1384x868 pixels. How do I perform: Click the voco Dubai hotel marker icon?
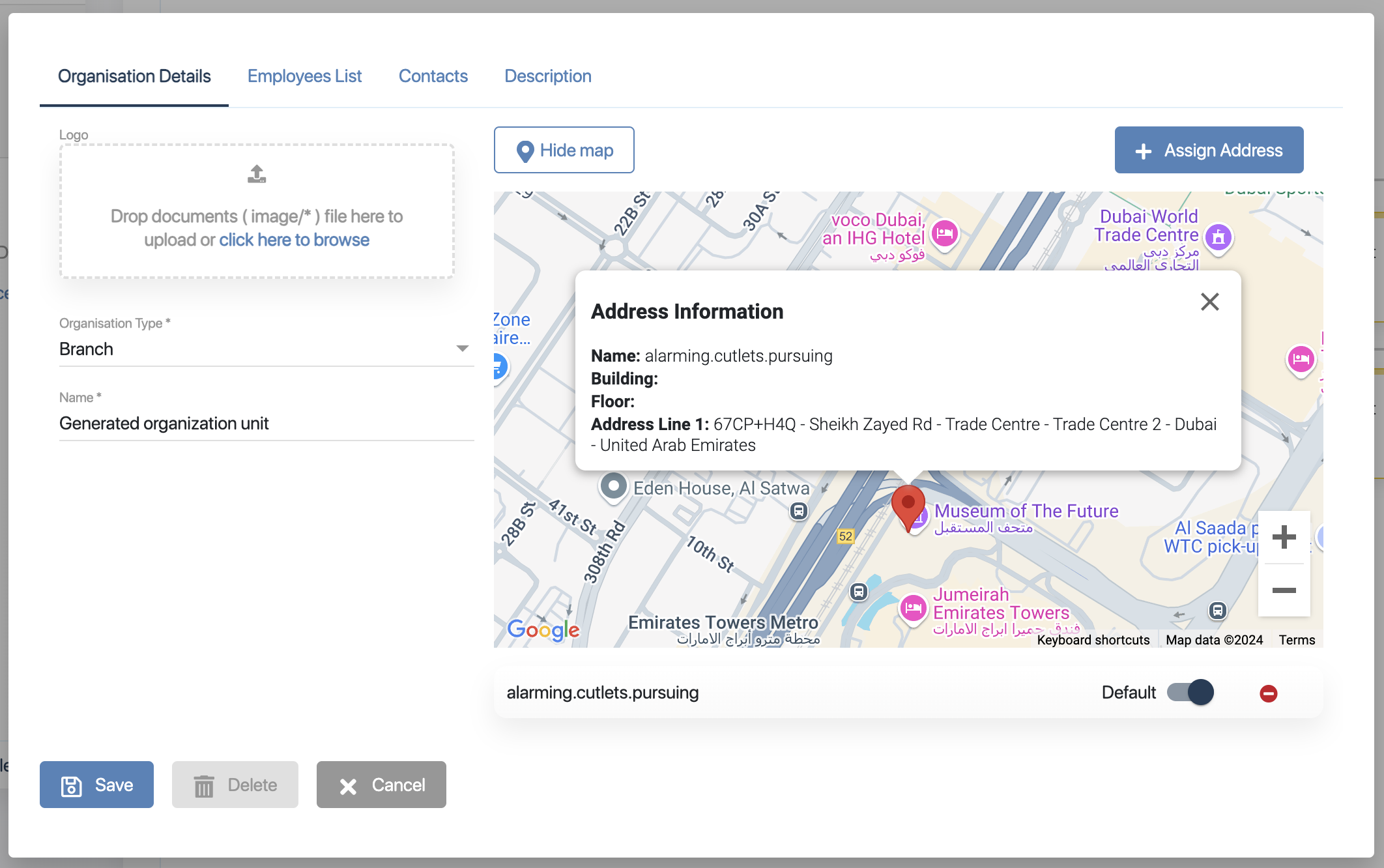coord(944,233)
